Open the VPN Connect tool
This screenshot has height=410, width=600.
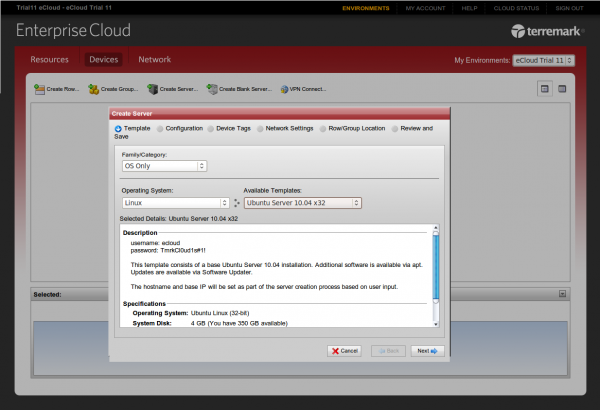tap(303, 89)
